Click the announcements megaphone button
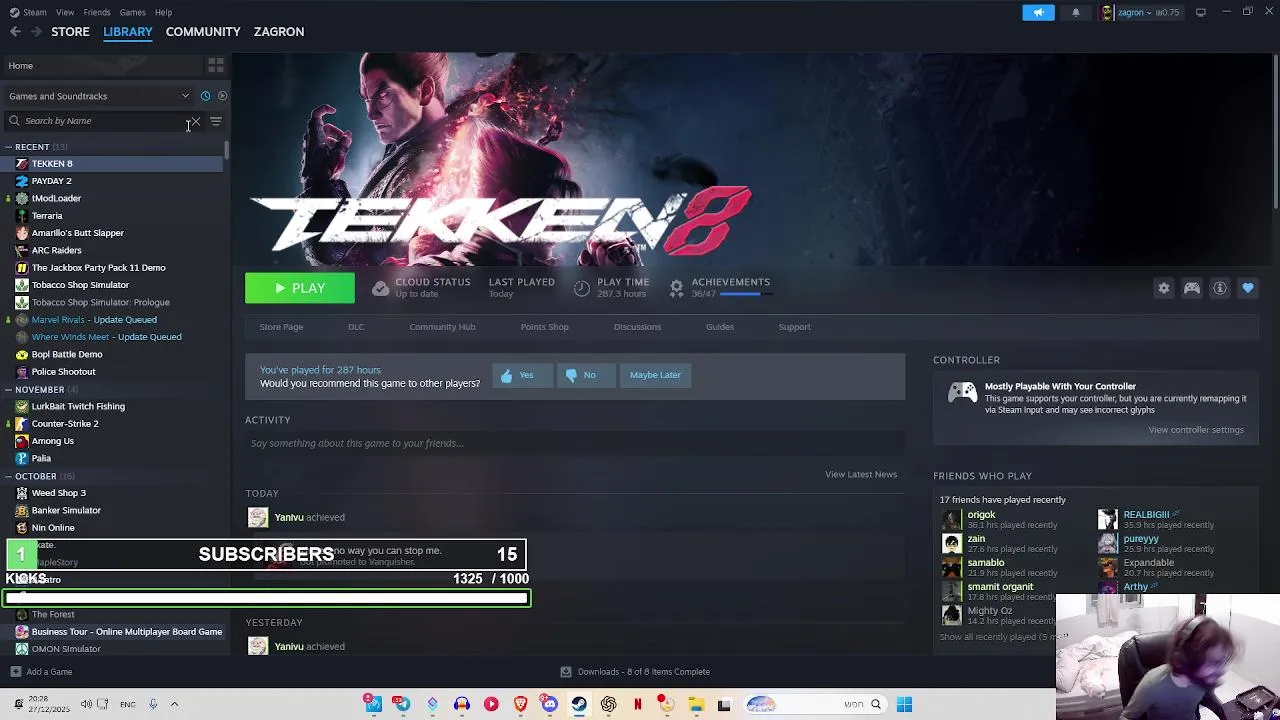The image size is (1280, 720). click(1038, 12)
